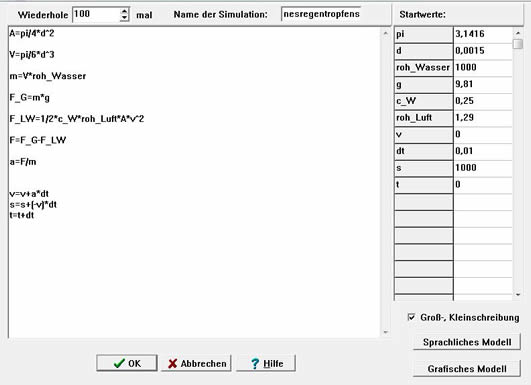Viewport: 531px width, 385px height.
Task: Click the Abbrechen button
Action: coord(196,363)
